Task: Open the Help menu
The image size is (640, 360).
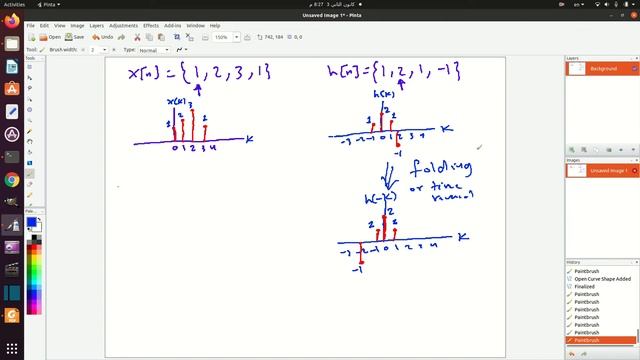Action: pyautogui.click(x=215, y=26)
